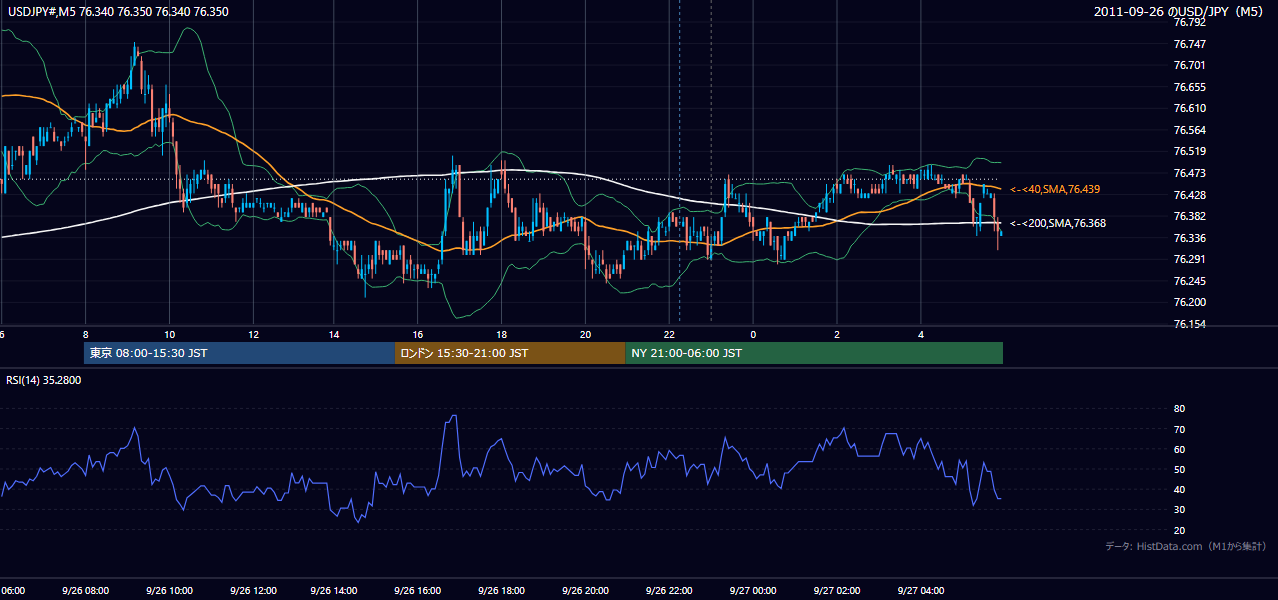Click price level 76.291 on the axis
Viewport: 1278px width, 600px height.
pyautogui.click(x=1190, y=259)
